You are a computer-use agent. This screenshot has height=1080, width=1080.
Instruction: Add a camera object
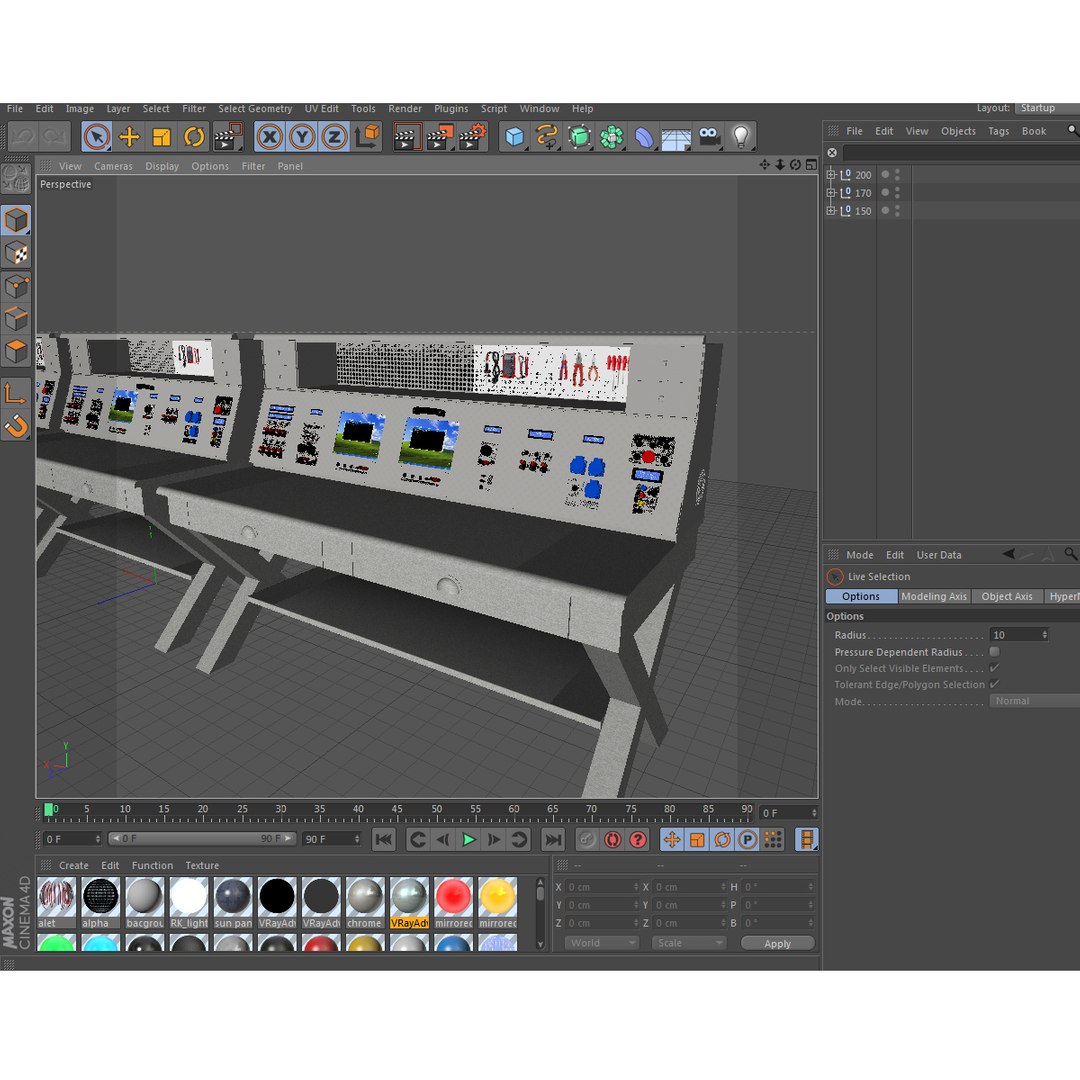pos(709,136)
